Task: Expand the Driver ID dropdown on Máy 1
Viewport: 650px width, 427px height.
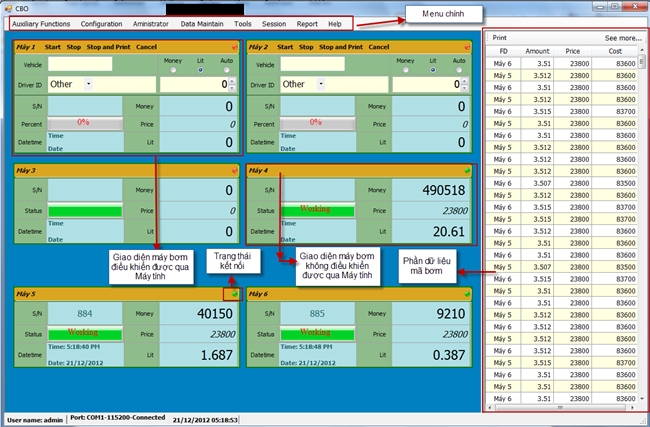Action: click(x=88, y=84)
